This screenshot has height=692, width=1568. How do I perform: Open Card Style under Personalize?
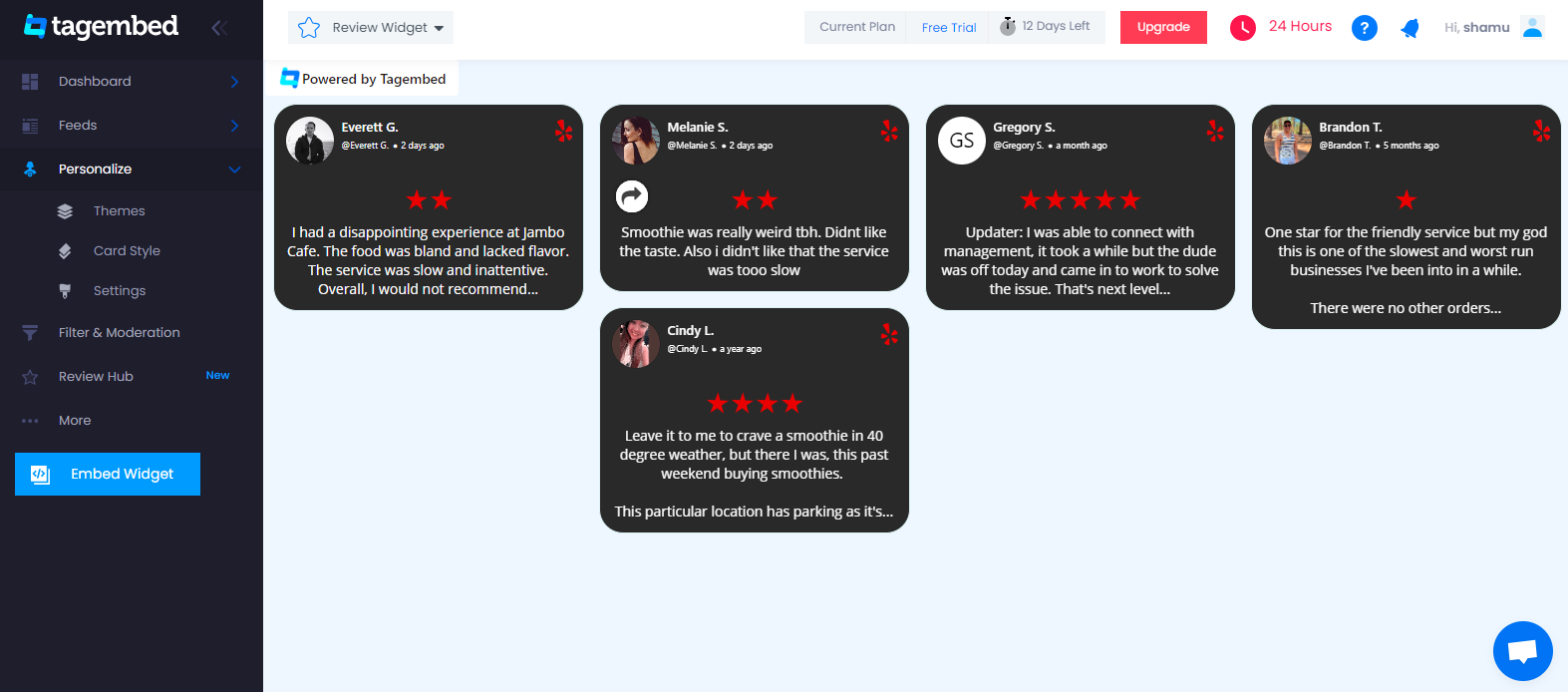[x=127, y=251]
